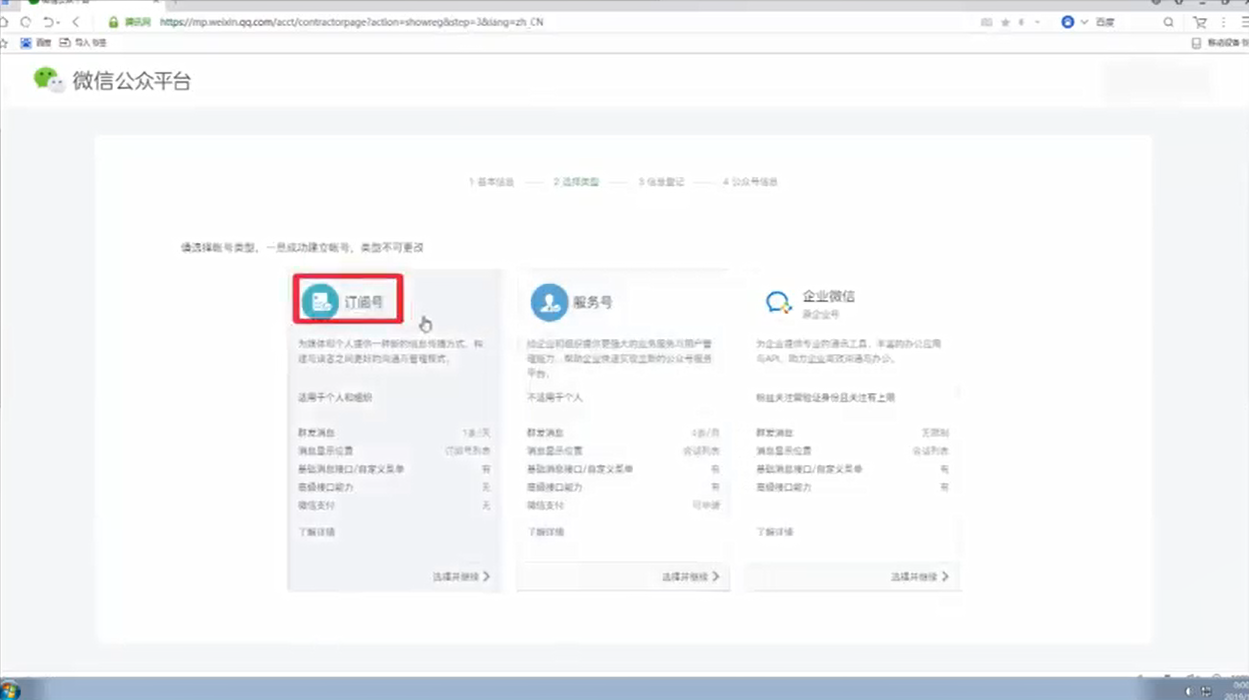
Task: Click 服务号 群发消息 row label
Action: (545, 433)
